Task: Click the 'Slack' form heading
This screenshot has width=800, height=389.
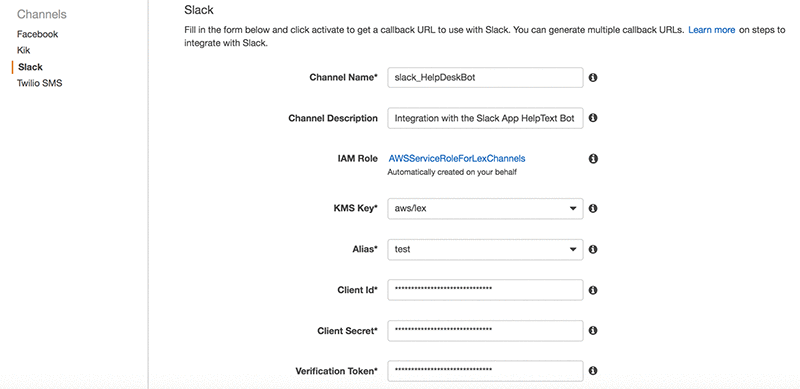Action: click(199, 10)
